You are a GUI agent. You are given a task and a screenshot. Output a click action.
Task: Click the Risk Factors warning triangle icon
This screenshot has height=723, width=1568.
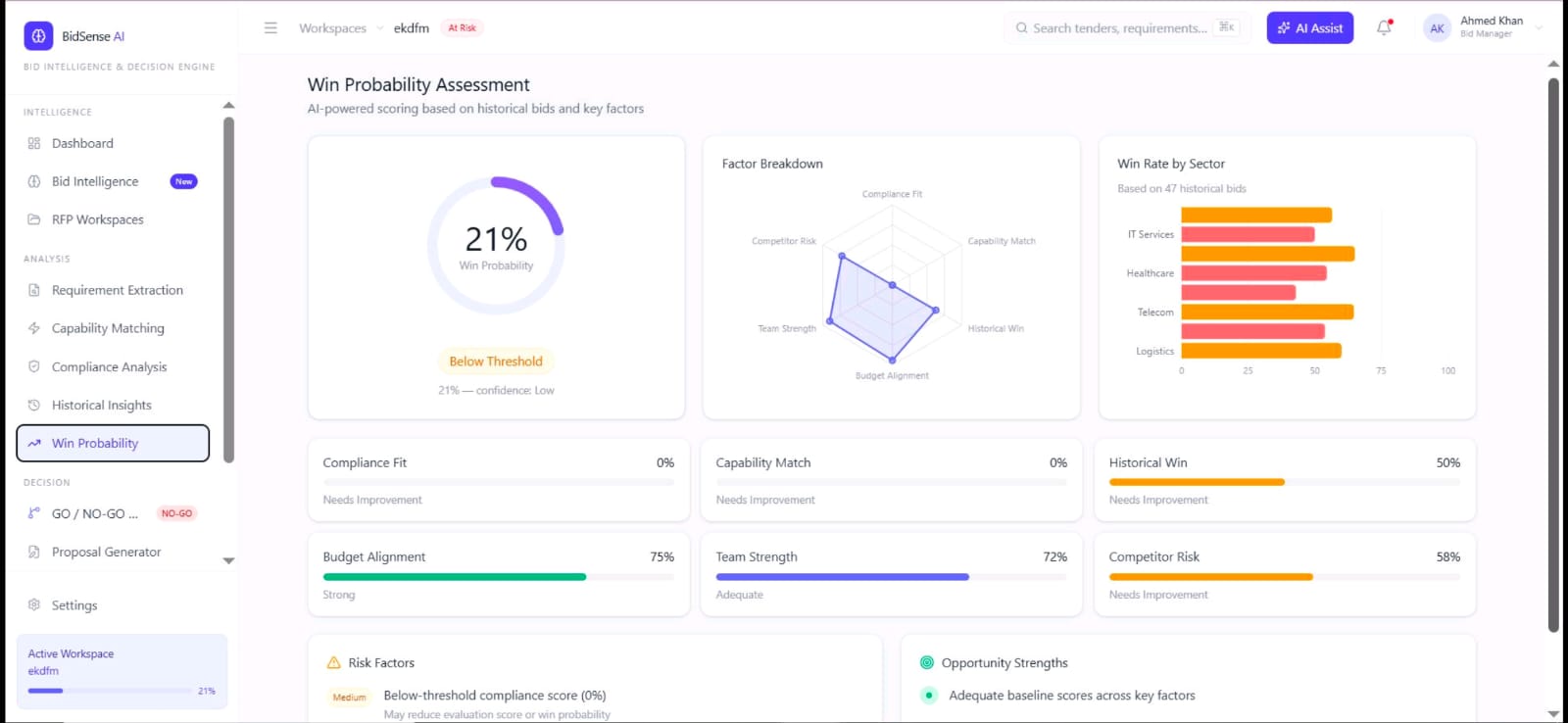point(333,662)
